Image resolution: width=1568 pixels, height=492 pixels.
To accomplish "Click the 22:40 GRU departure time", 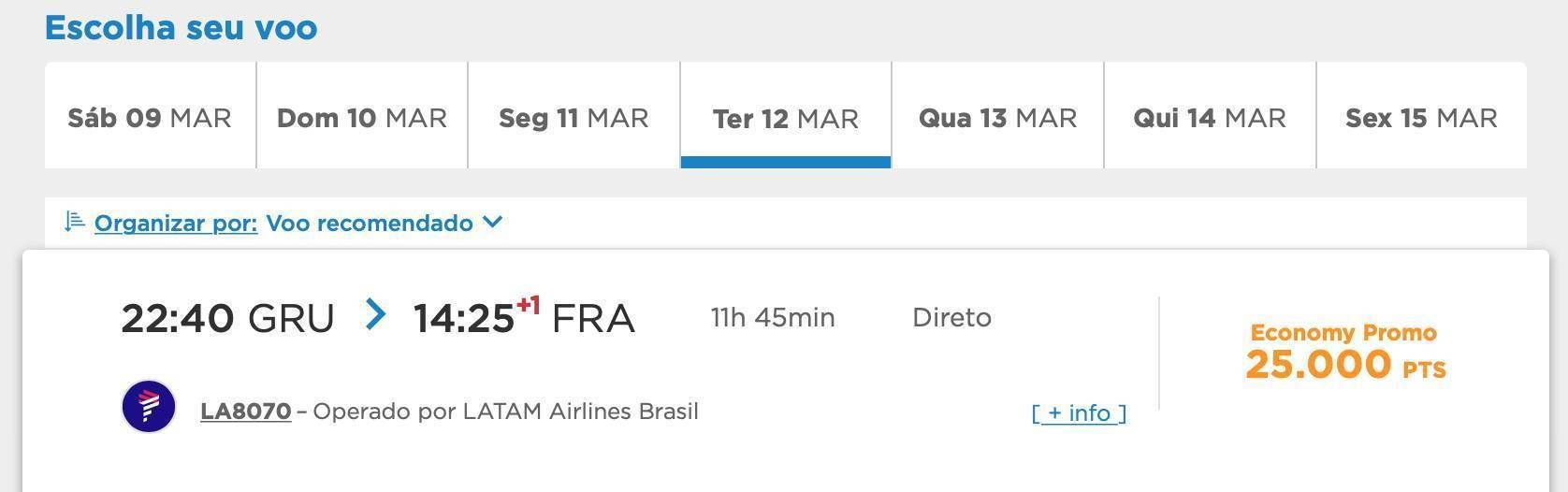I will point(227,318).
